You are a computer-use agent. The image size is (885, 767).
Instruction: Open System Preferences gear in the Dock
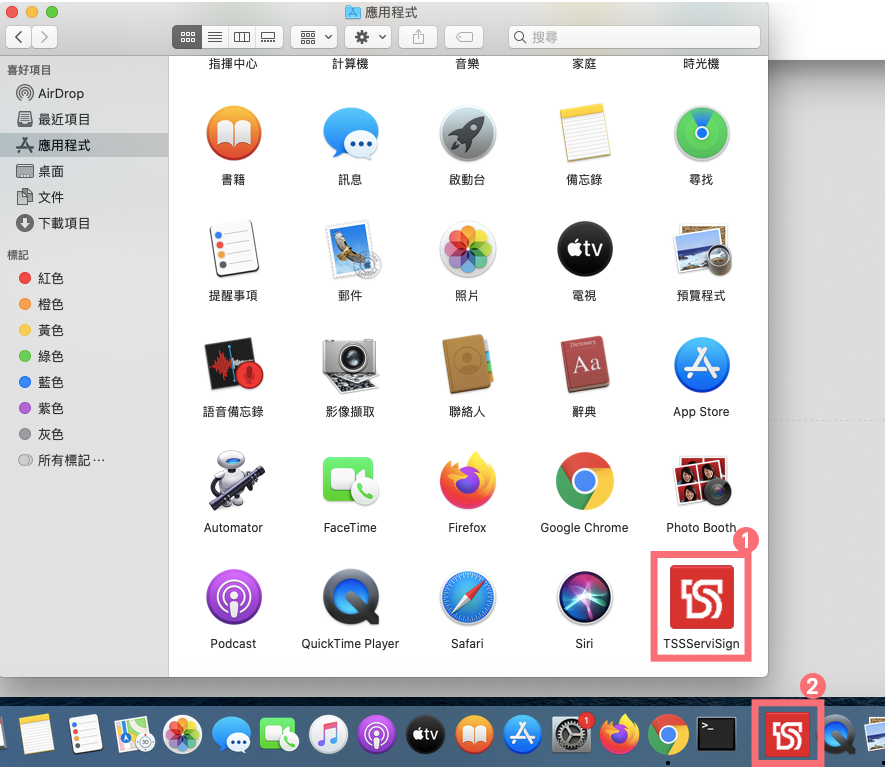pos(571,734)
